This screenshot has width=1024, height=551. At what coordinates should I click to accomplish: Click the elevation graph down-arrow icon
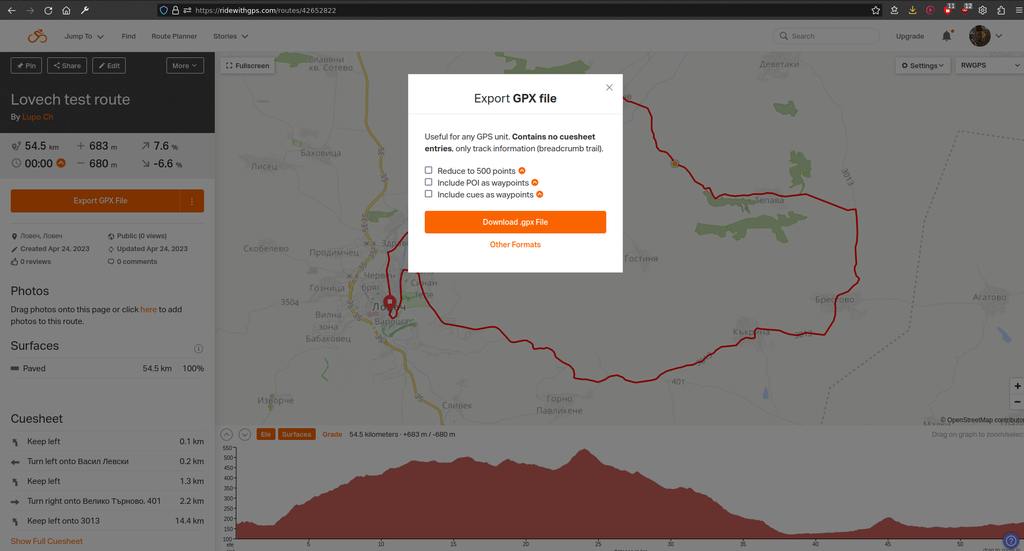pos(243,434)
